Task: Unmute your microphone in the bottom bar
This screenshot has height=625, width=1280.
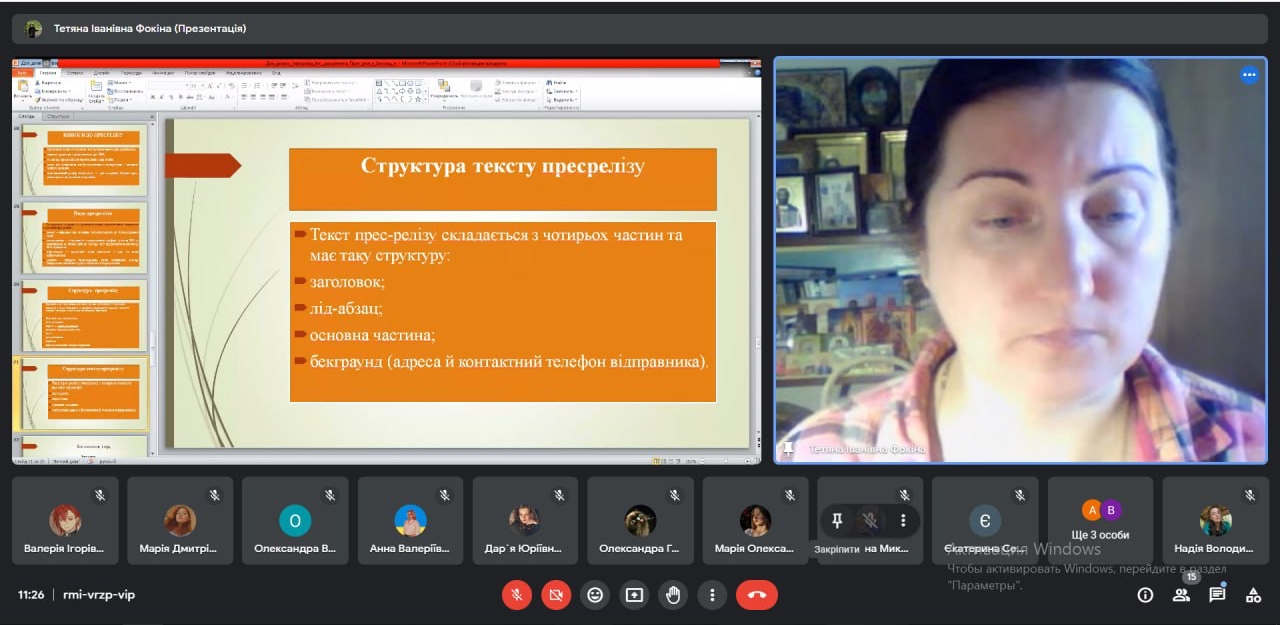Action: click(517, 595)
